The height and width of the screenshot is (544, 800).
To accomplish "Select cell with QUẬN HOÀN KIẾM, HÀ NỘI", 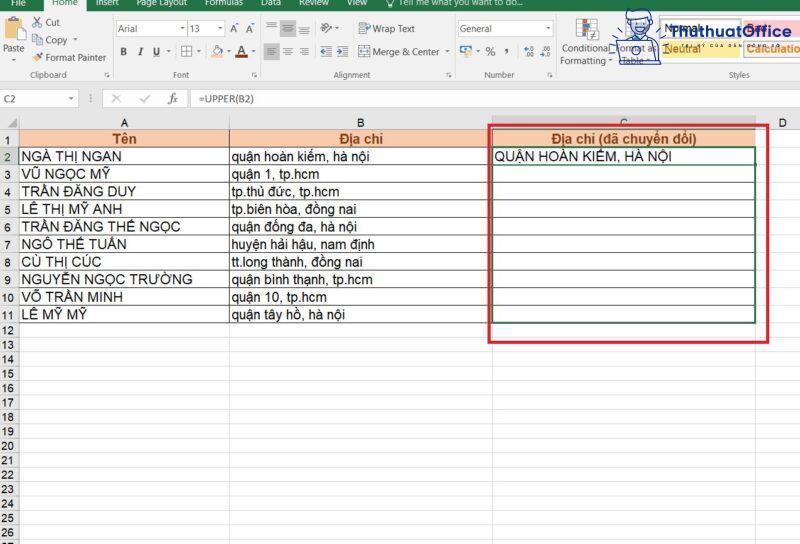I will tap(623, 156).
